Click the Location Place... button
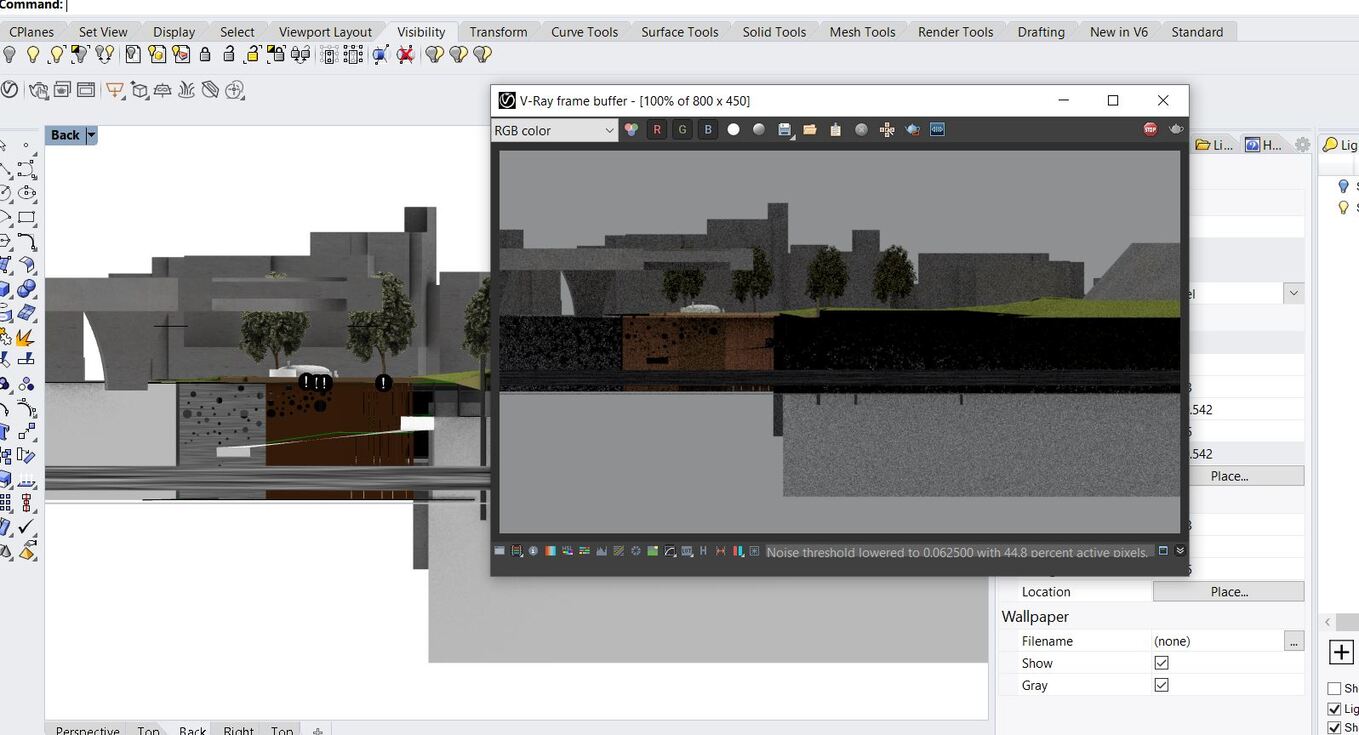 pos(1228,592)
